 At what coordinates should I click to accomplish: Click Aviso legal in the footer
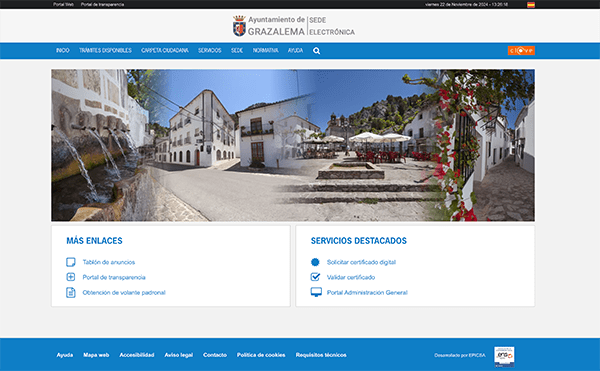[179, 355]
